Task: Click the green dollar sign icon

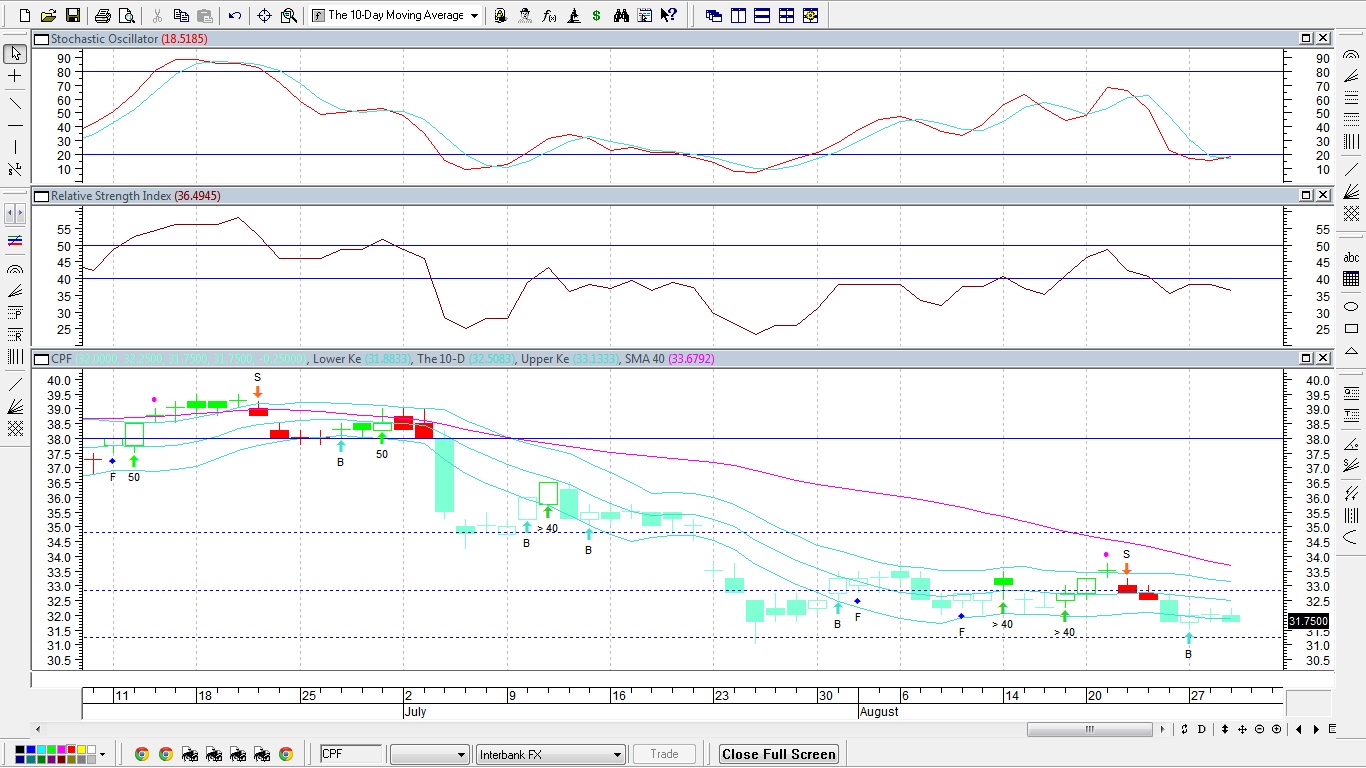Action: point(597,15)
